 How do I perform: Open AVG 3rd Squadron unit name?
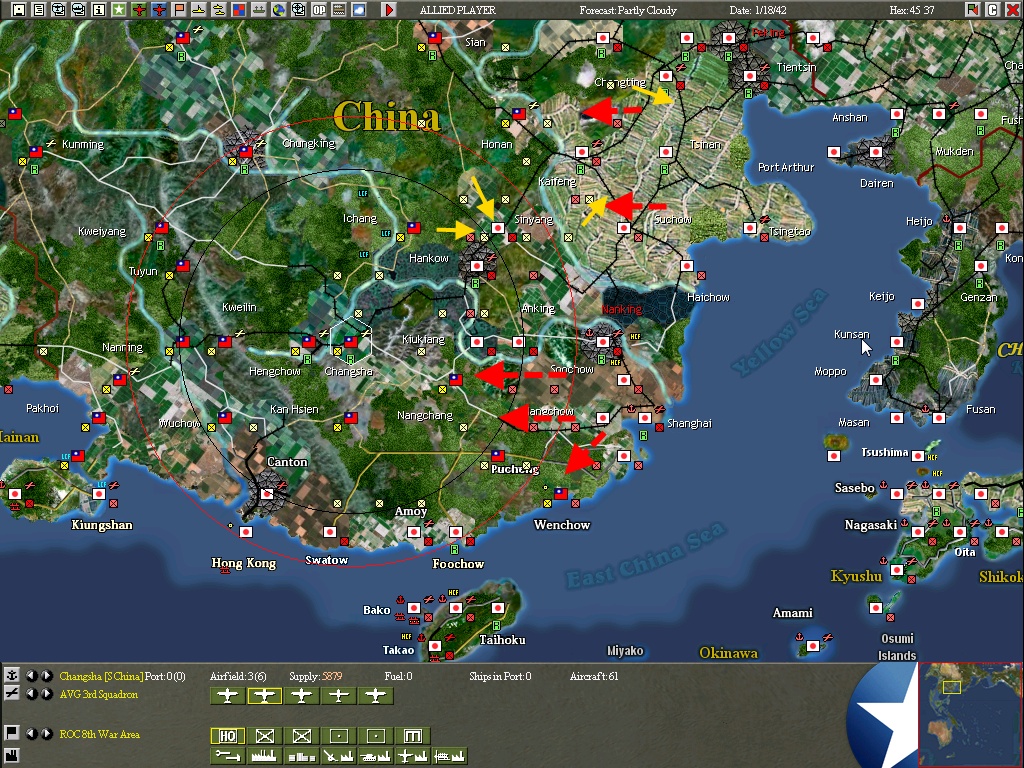(x=99, y=694)
